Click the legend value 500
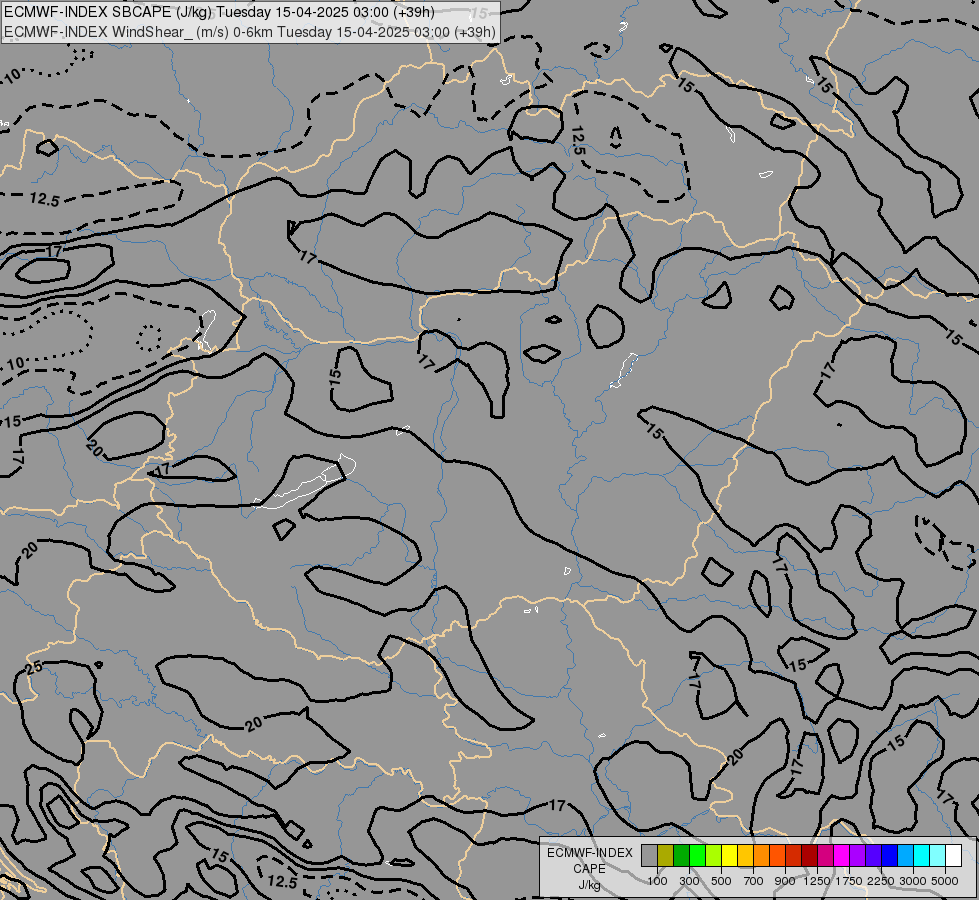Image resolution: width=979 pixels, height=900 pixels. click(x=721, y=881)
